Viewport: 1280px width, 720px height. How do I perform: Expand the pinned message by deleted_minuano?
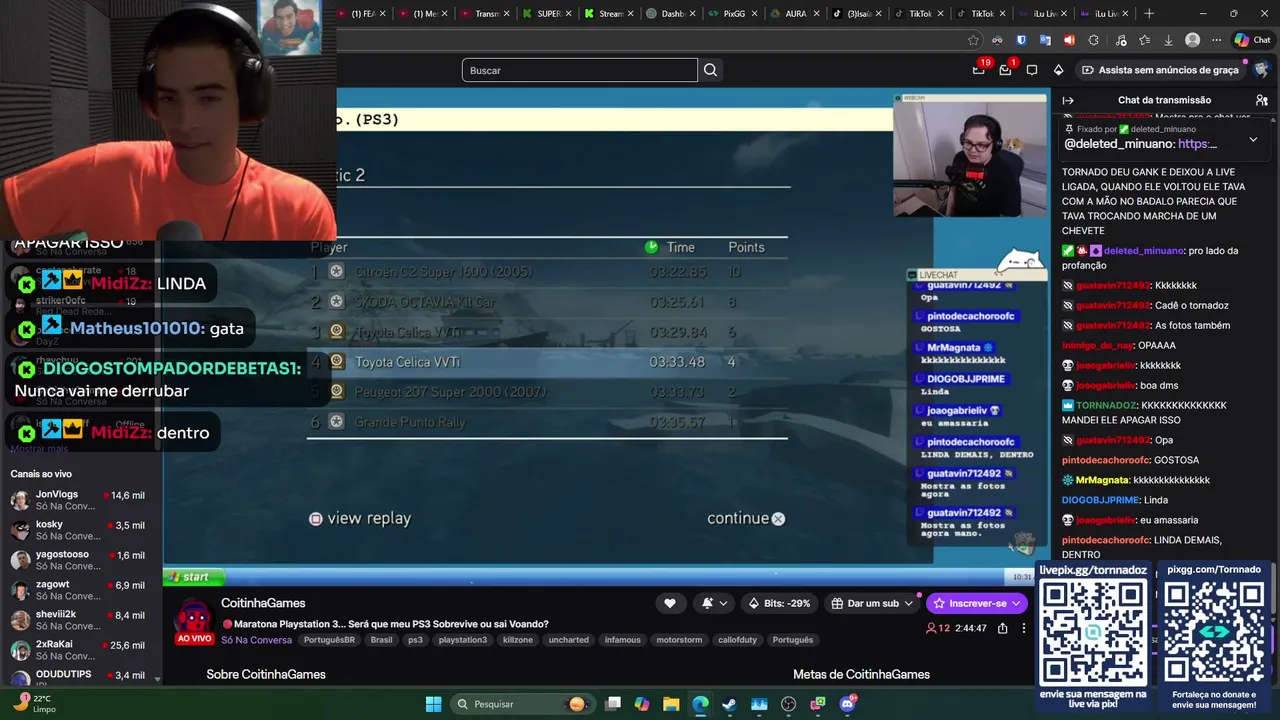pyautogui.click(x=1253, y=140)
